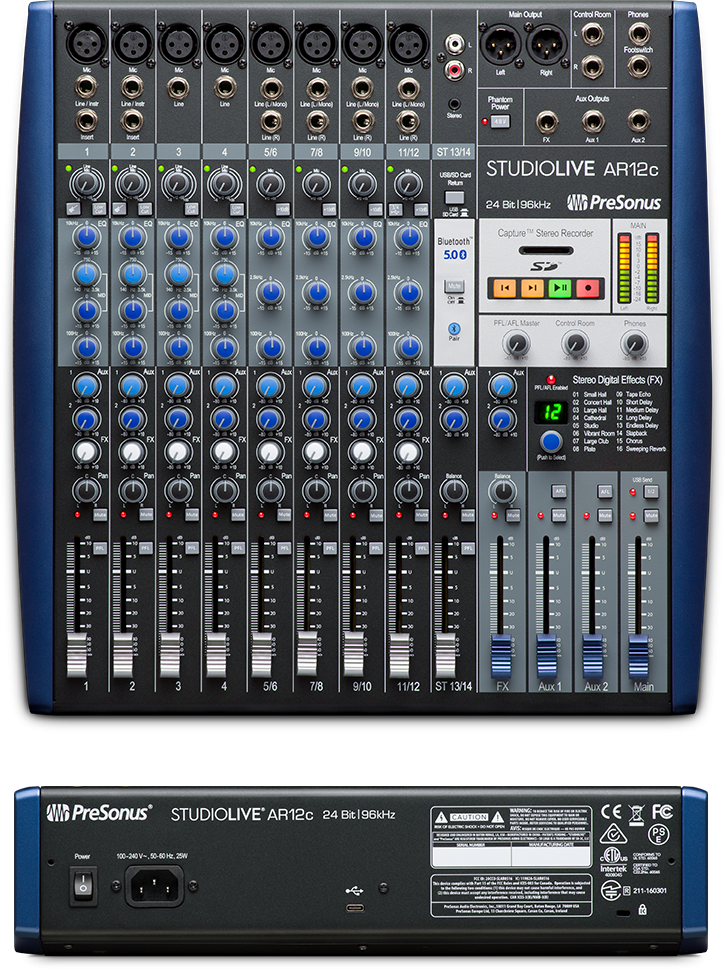Click channel 1 Pan knob

tap(86, 491)
